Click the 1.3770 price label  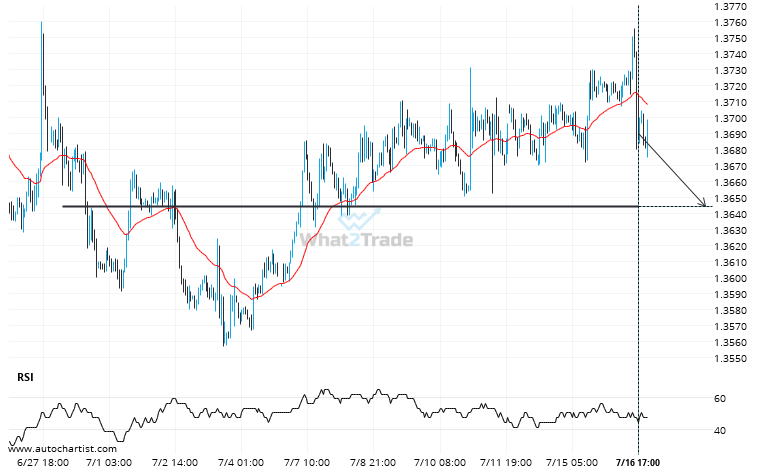pos(730,6)
